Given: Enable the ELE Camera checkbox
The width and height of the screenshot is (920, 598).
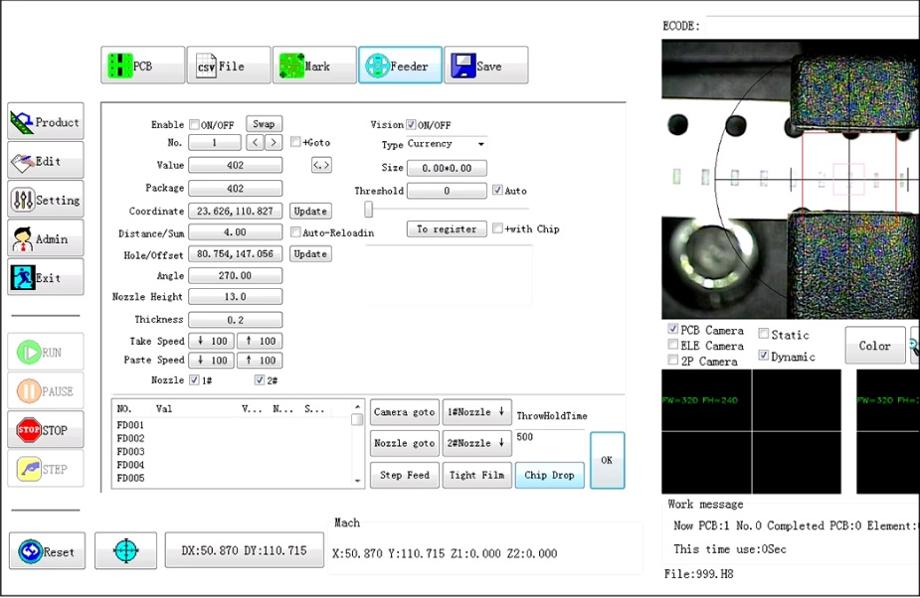Looking at the screenshot, I should [673, 345].
